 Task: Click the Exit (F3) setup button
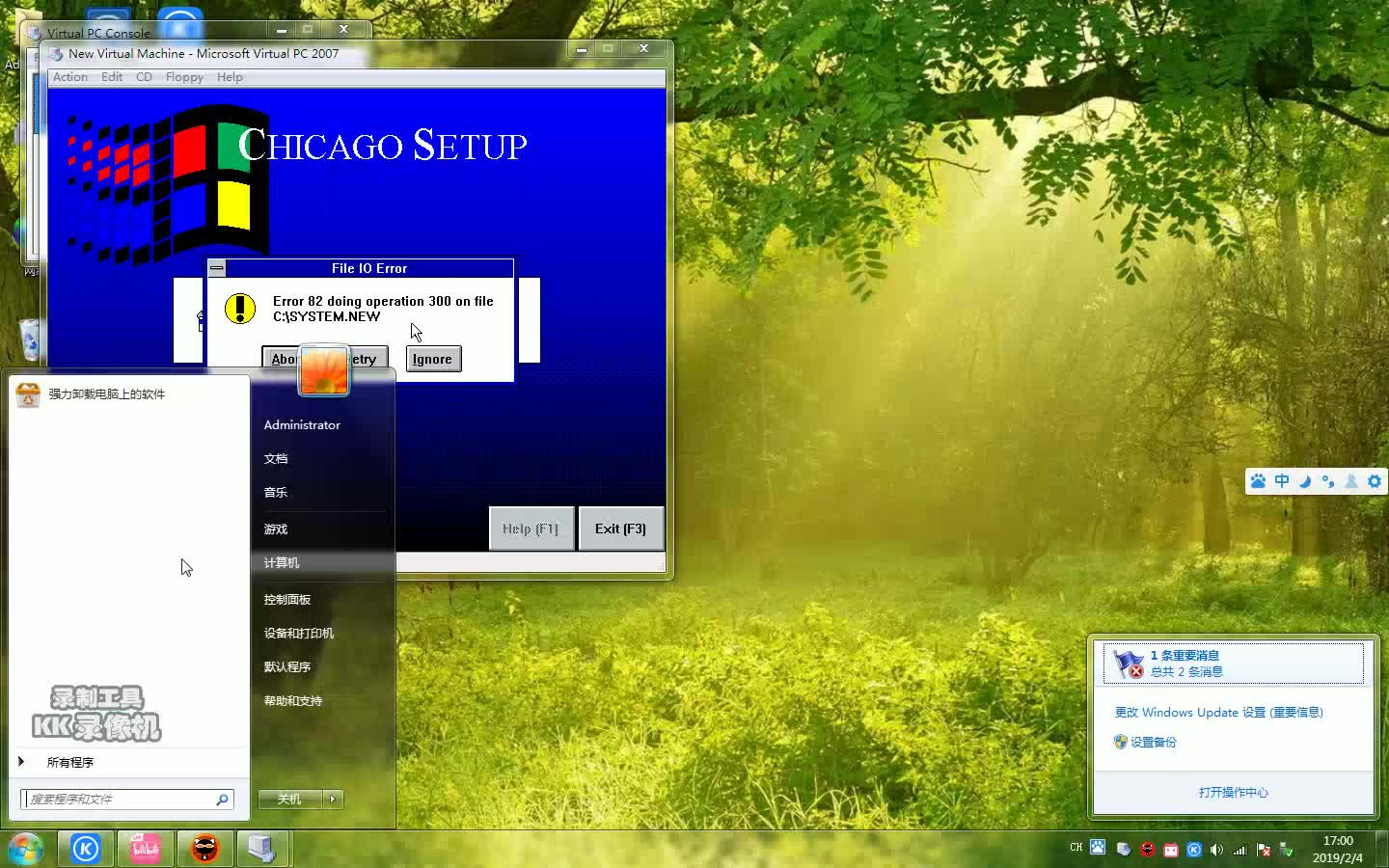(620, 529)
